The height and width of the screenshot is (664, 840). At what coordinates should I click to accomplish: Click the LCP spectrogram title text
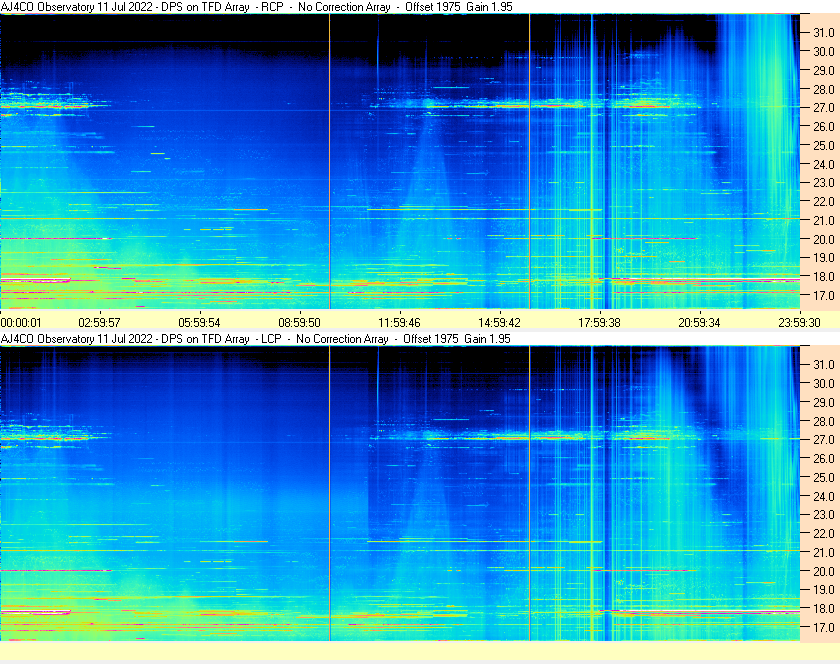point(256,339)
